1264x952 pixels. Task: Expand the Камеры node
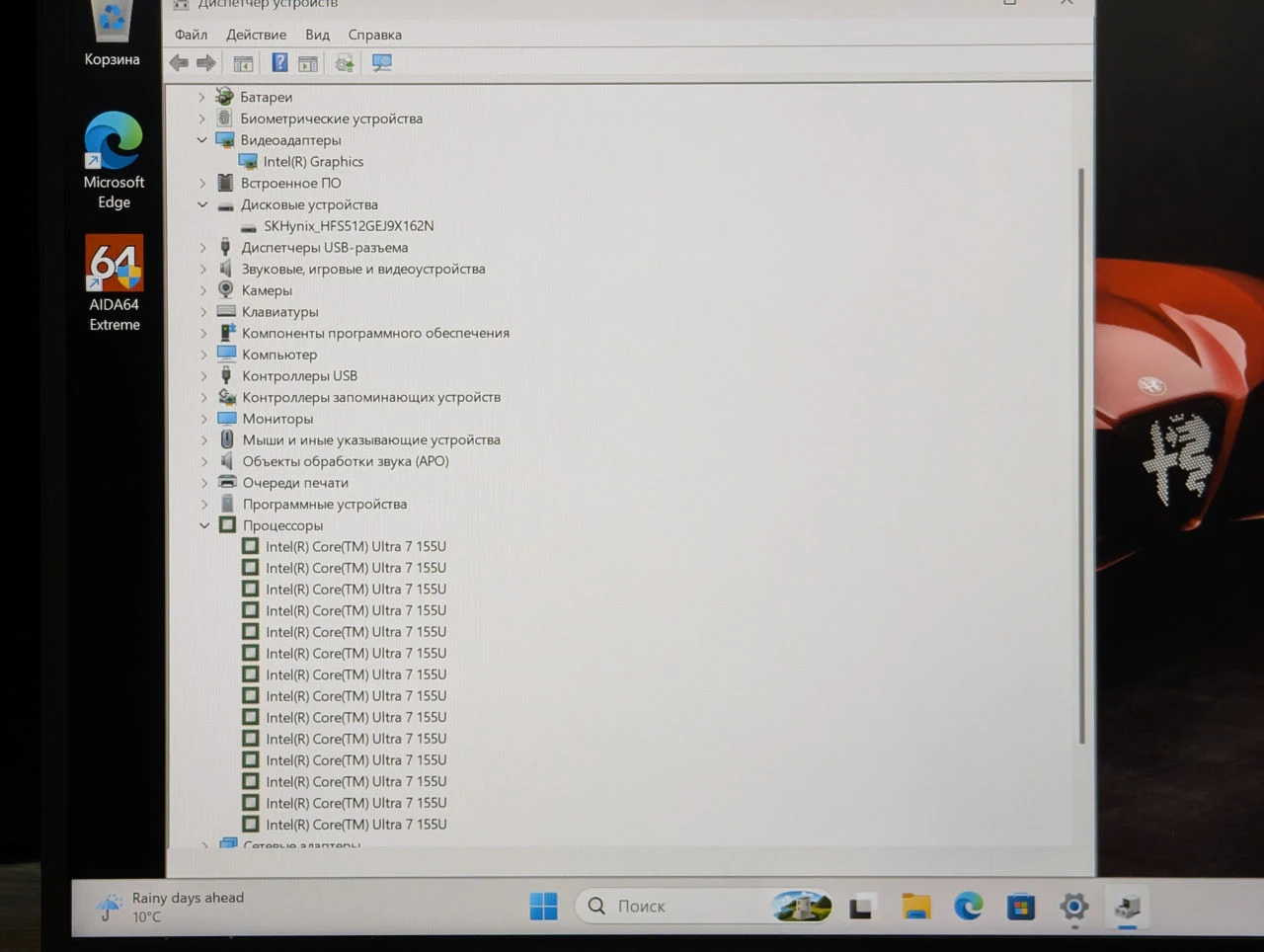[x=202, y=290]
